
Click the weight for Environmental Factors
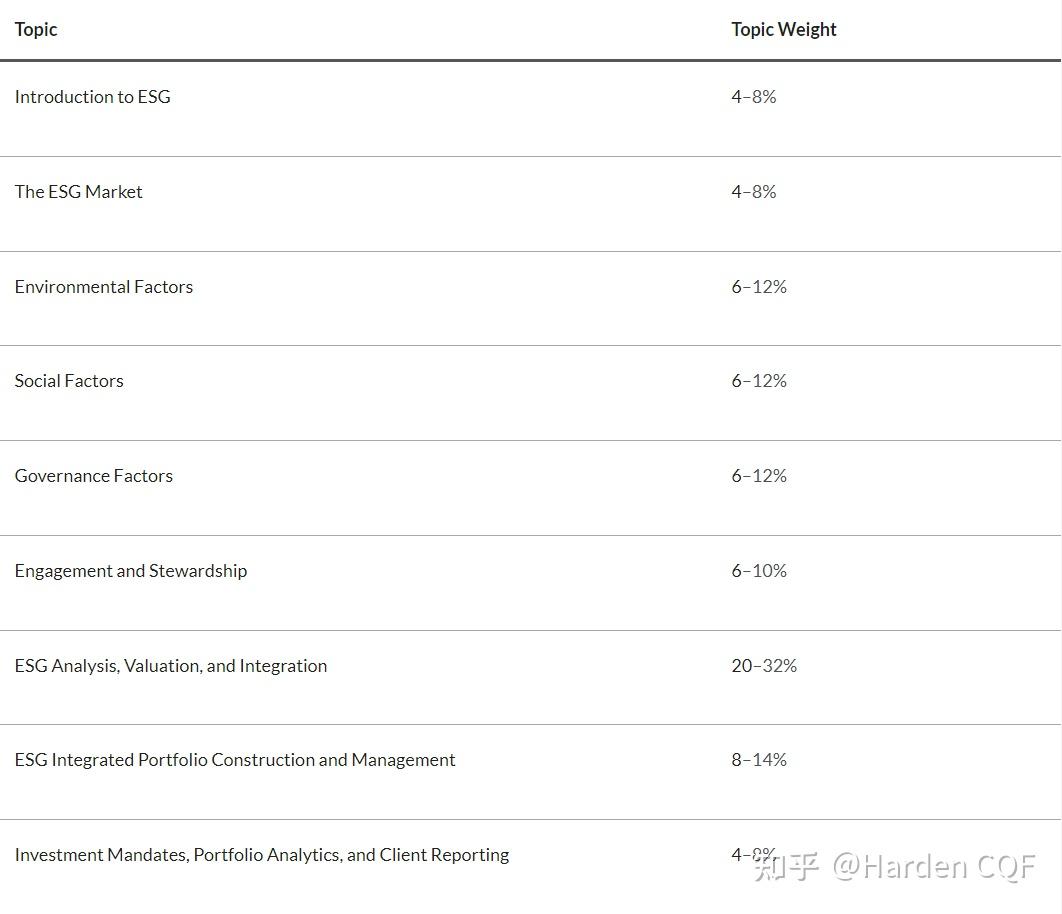758,287
